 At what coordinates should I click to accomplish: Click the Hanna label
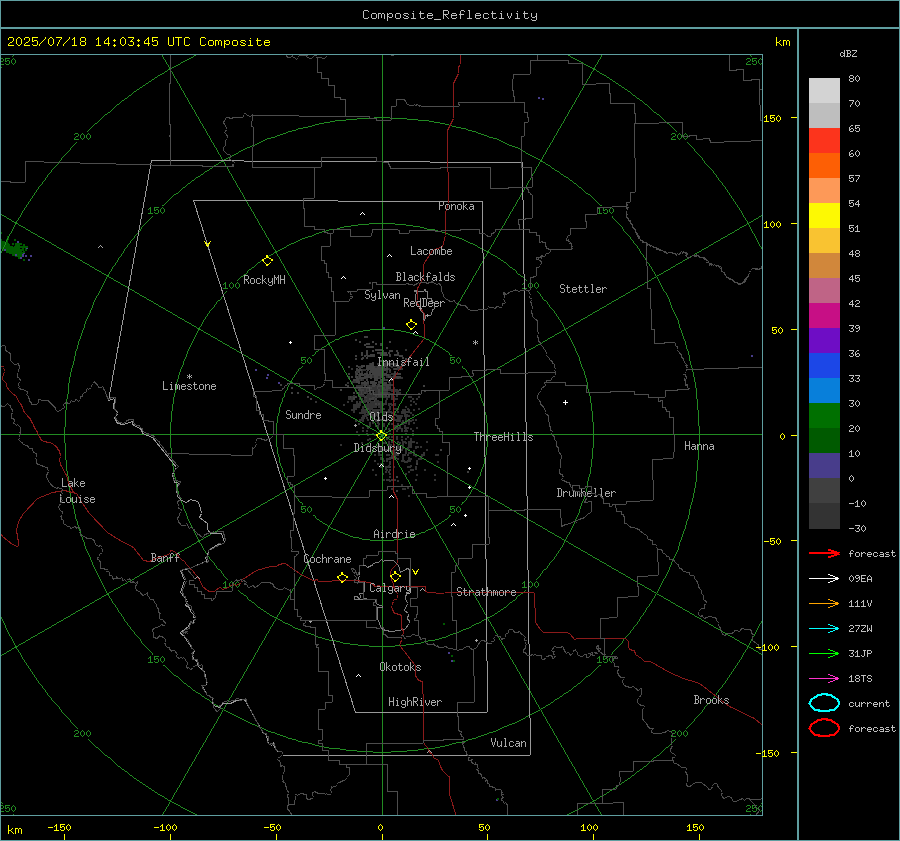point(699,446)
